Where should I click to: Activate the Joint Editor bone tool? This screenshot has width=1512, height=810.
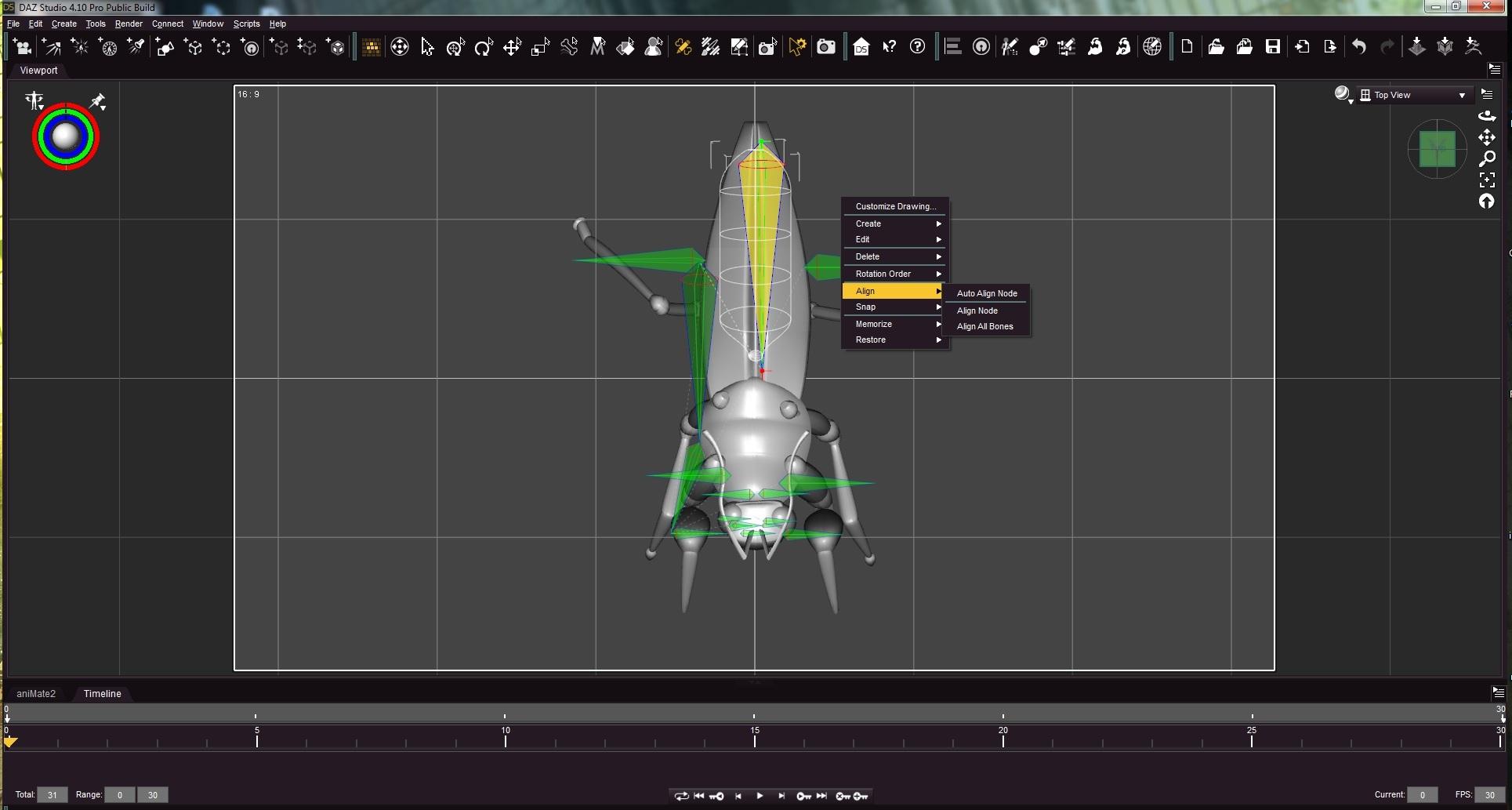pos(683,47)
